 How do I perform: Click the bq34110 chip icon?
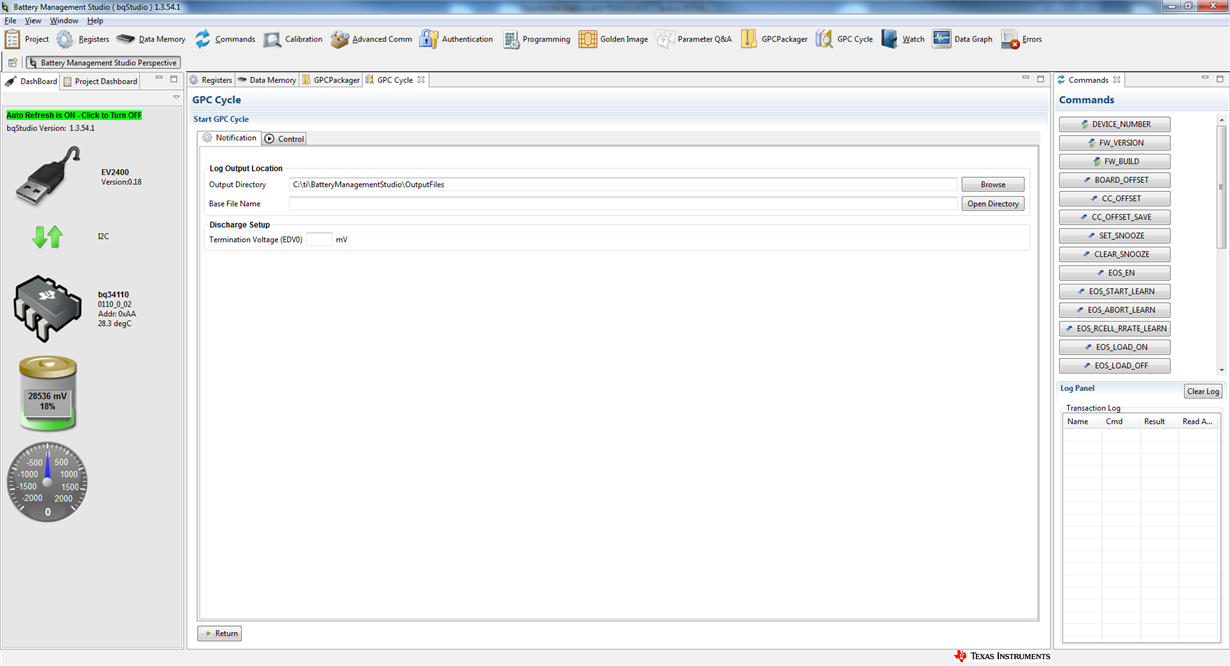click(x=47, y=309)
